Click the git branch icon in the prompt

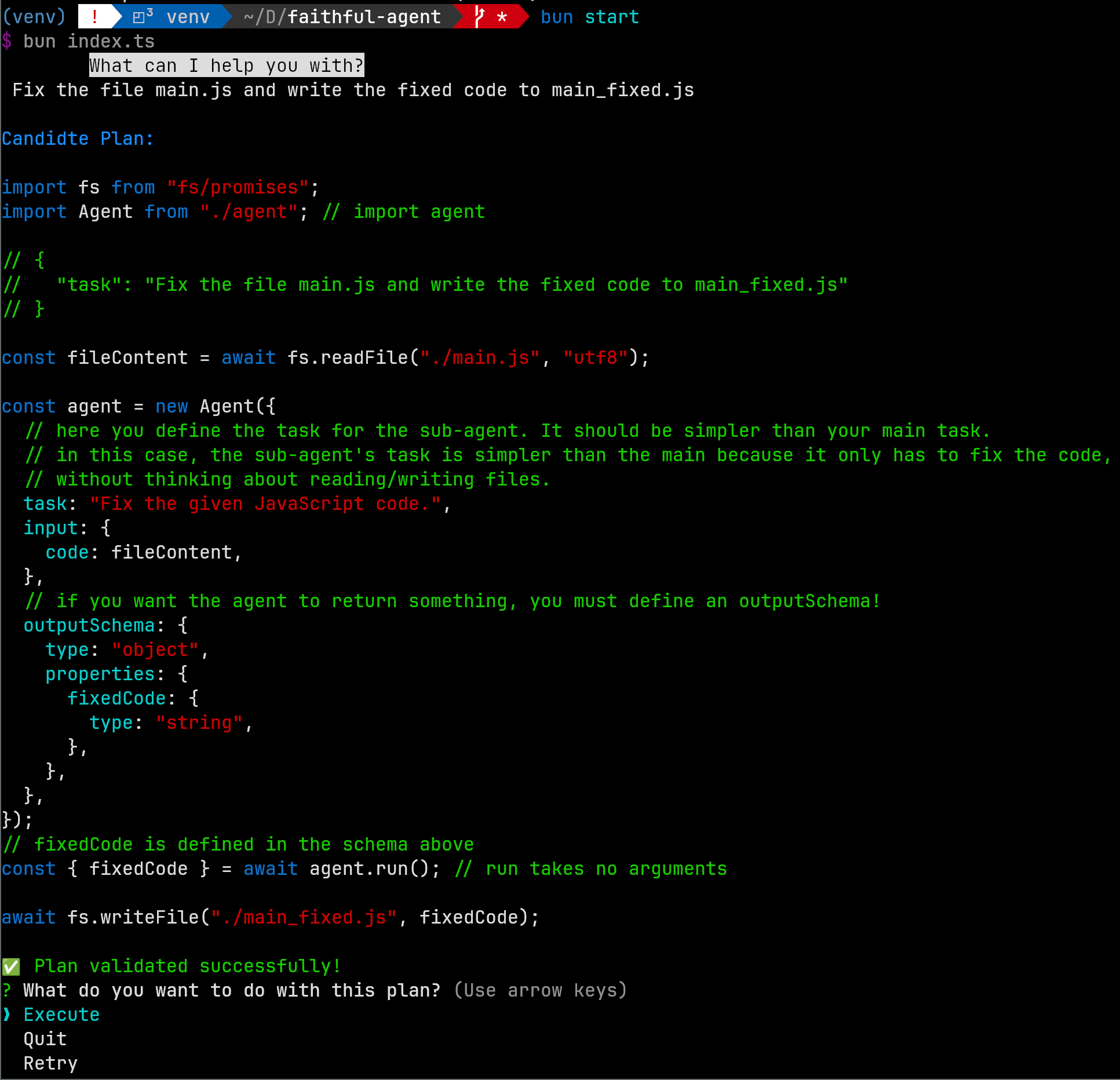(x=479, y=17)
